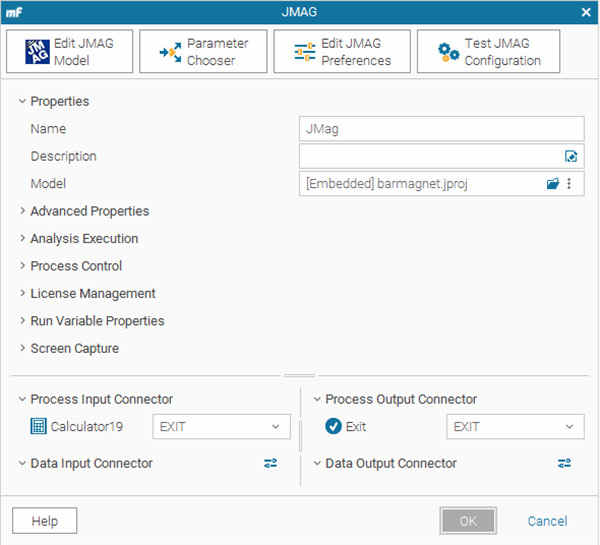Browse for model file via folder icon

click(x=553, y=184)
